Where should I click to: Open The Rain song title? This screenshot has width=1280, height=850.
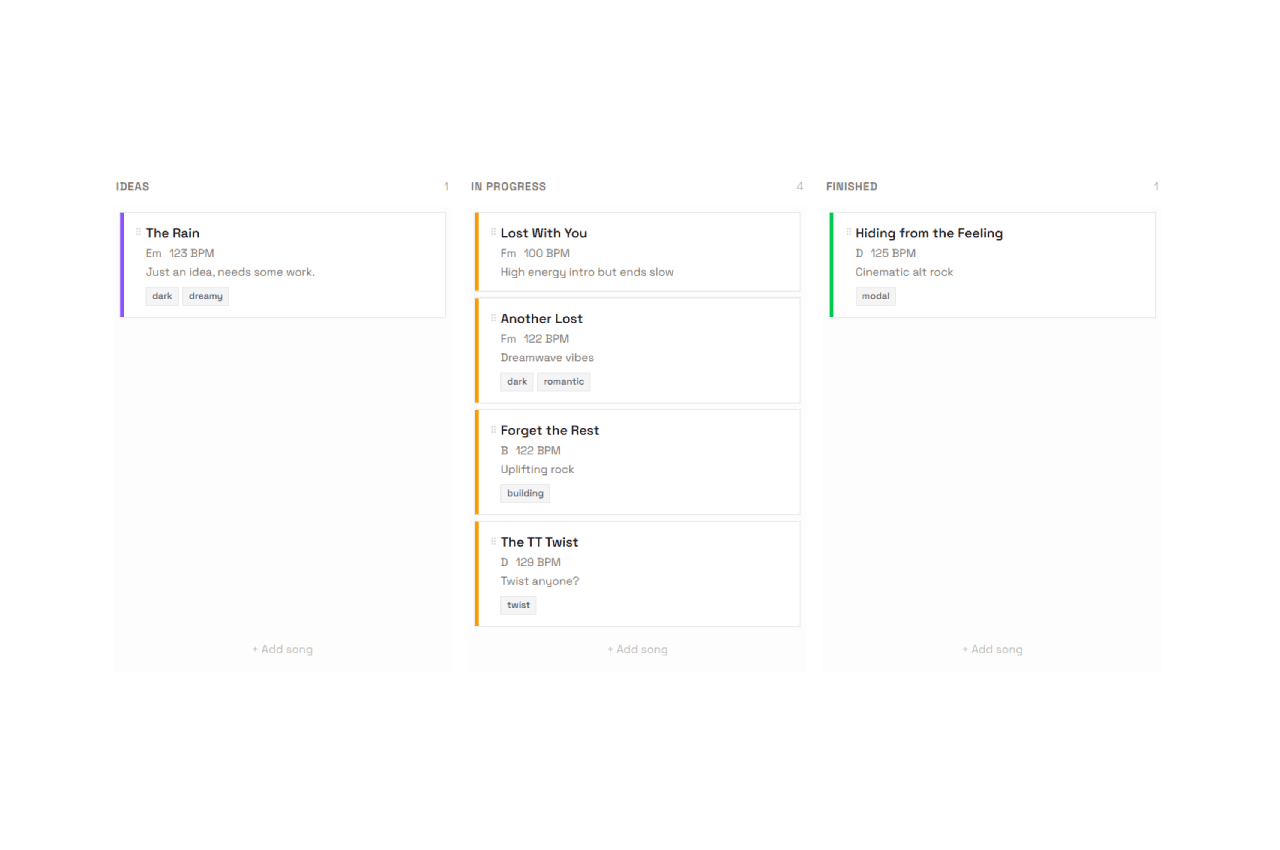tap(173, 233)
